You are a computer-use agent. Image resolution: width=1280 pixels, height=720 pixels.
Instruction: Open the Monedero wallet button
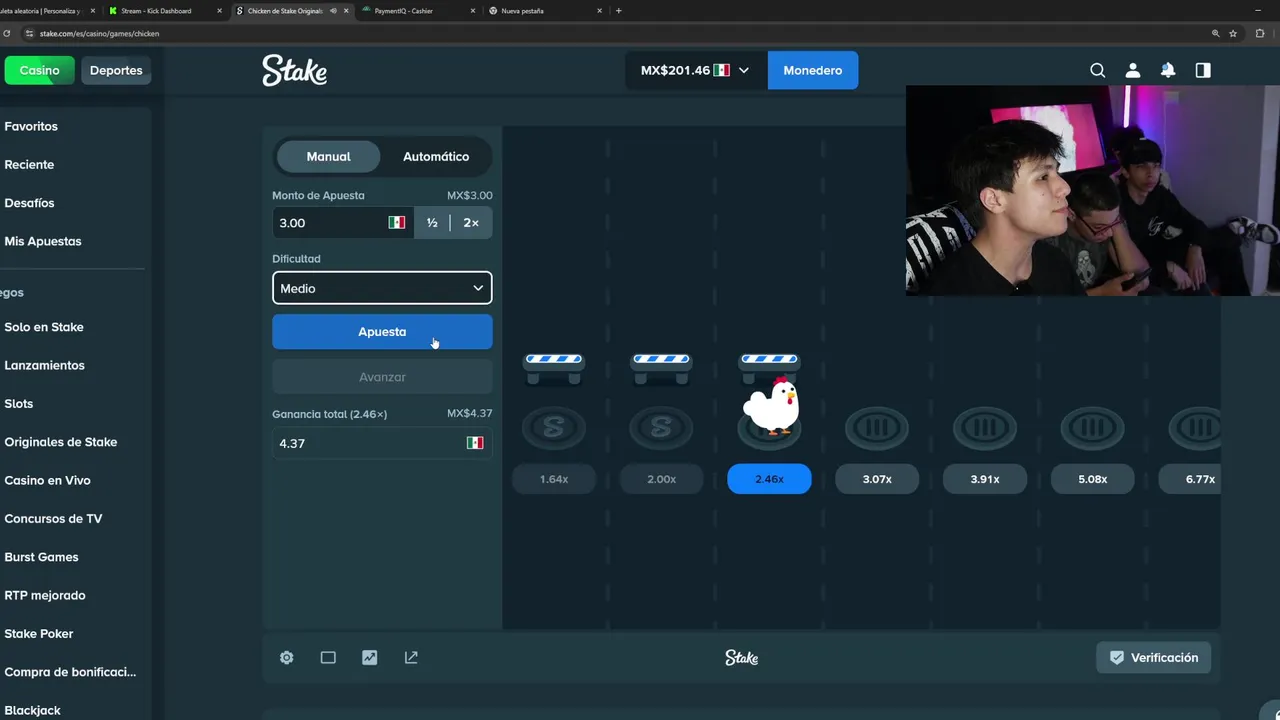pyautogui.click(x=813, y=70)
